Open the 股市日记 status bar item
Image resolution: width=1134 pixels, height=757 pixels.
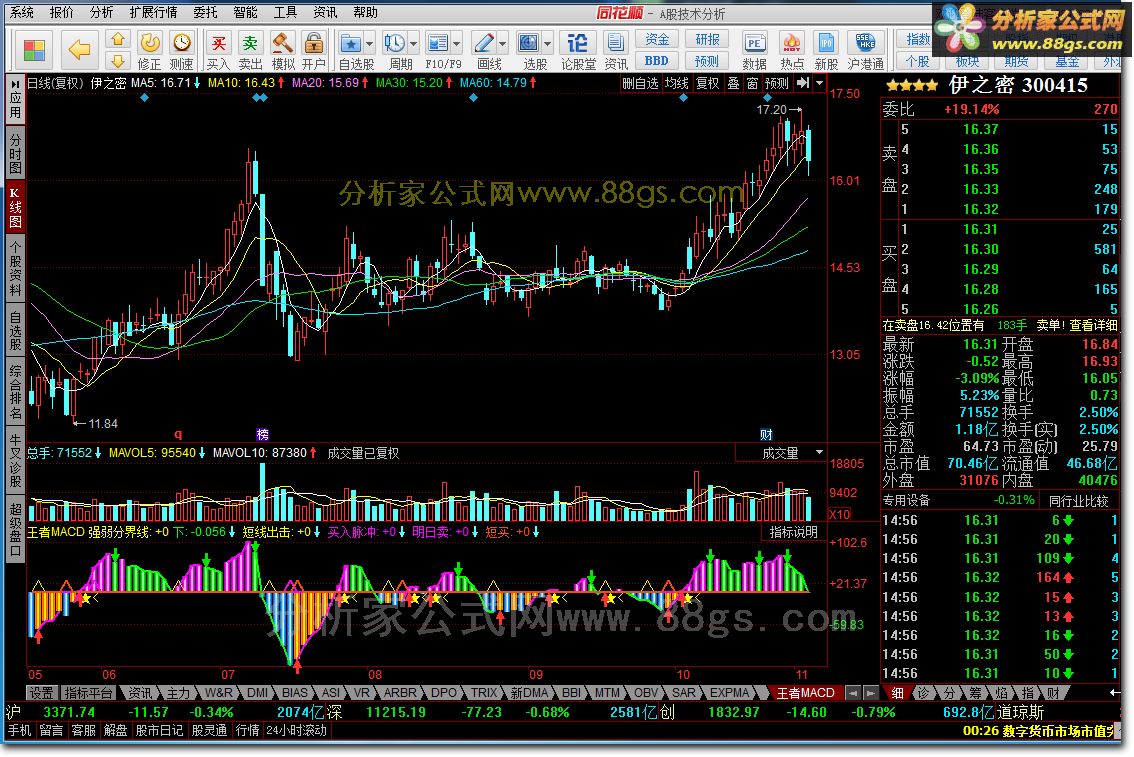(x=159, y=730)
